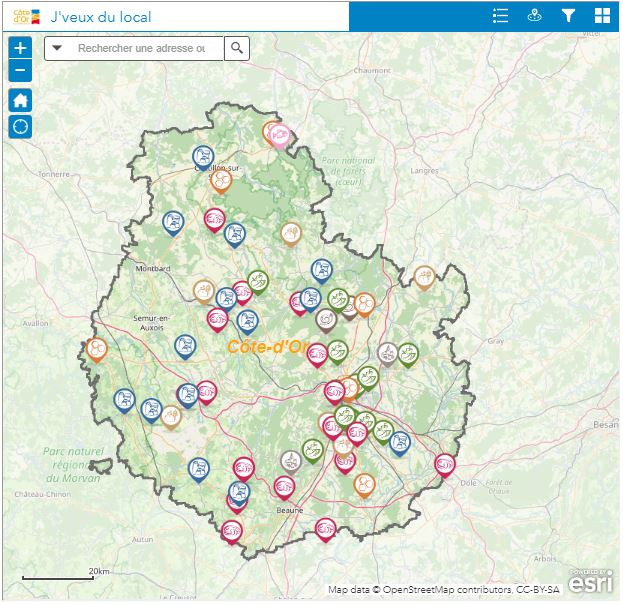Click the Beaune town label
Screen dimensions: 623x605
pyautogui.click(x=290, y=510)
